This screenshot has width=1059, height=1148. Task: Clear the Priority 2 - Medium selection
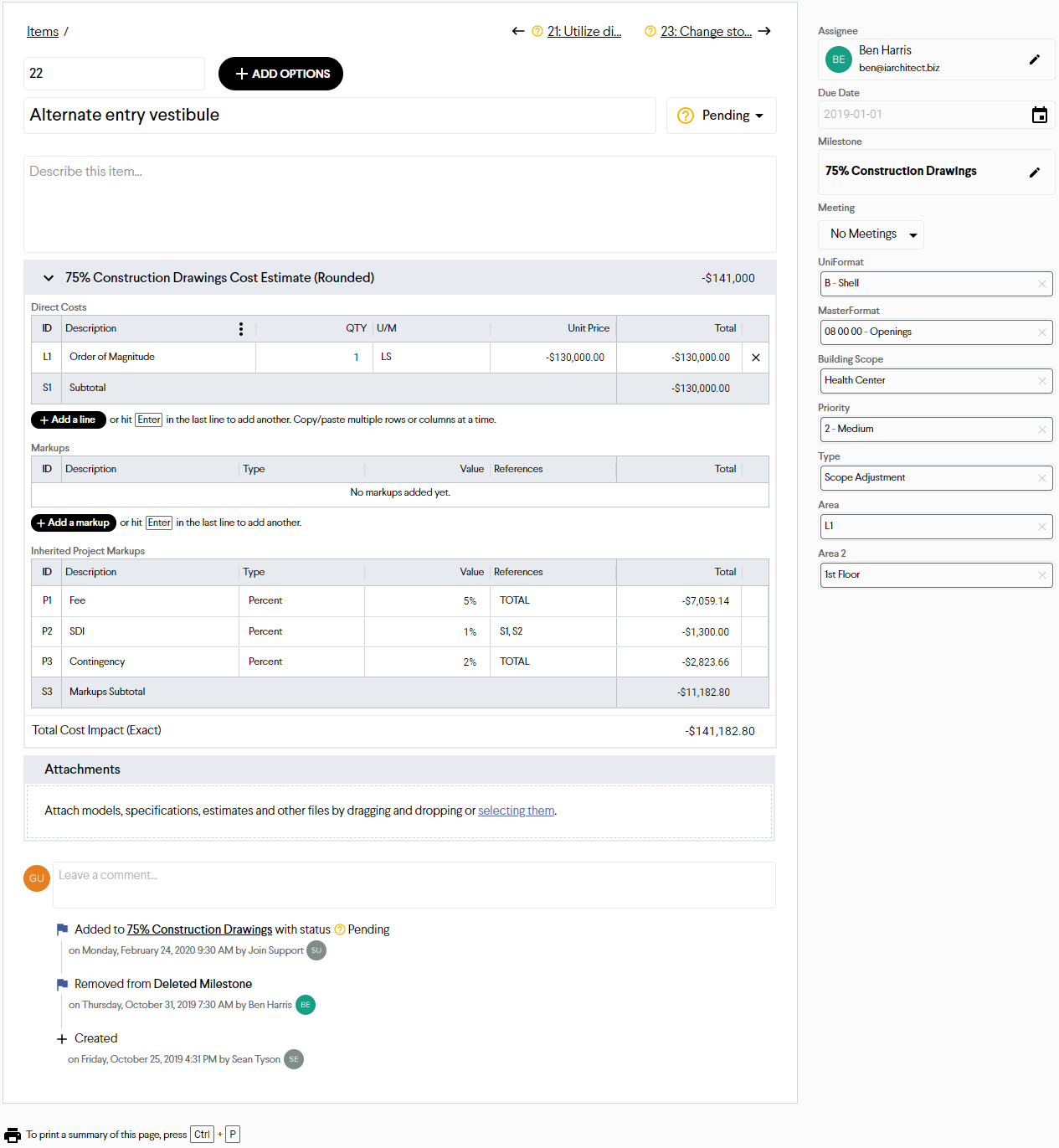(x=1041, y=430)
